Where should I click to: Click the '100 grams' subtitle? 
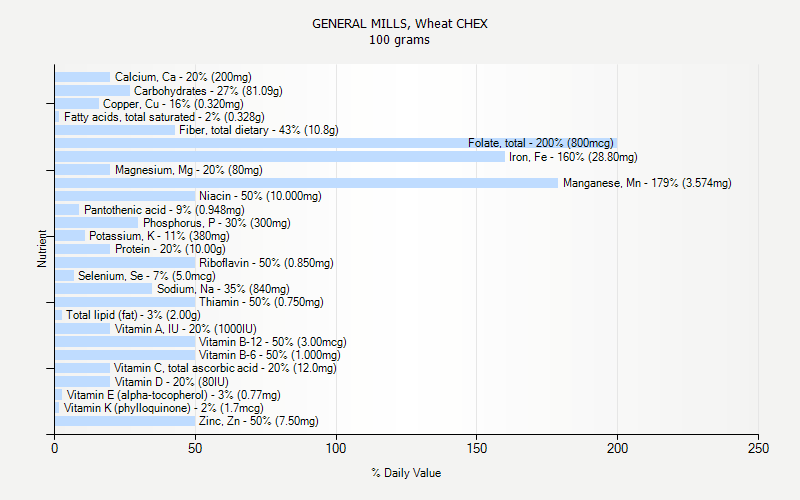pyautogui.click(x=399, y=40)
